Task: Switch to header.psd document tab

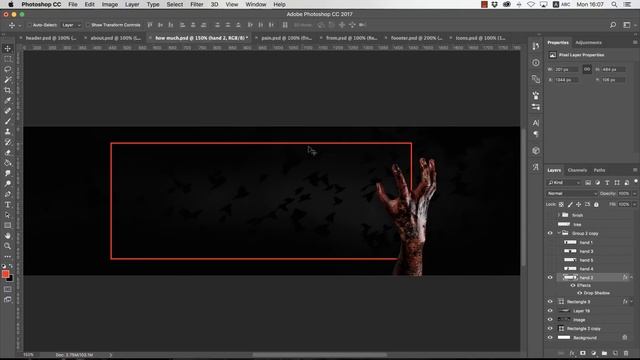Action: click(x=51, y=38)
